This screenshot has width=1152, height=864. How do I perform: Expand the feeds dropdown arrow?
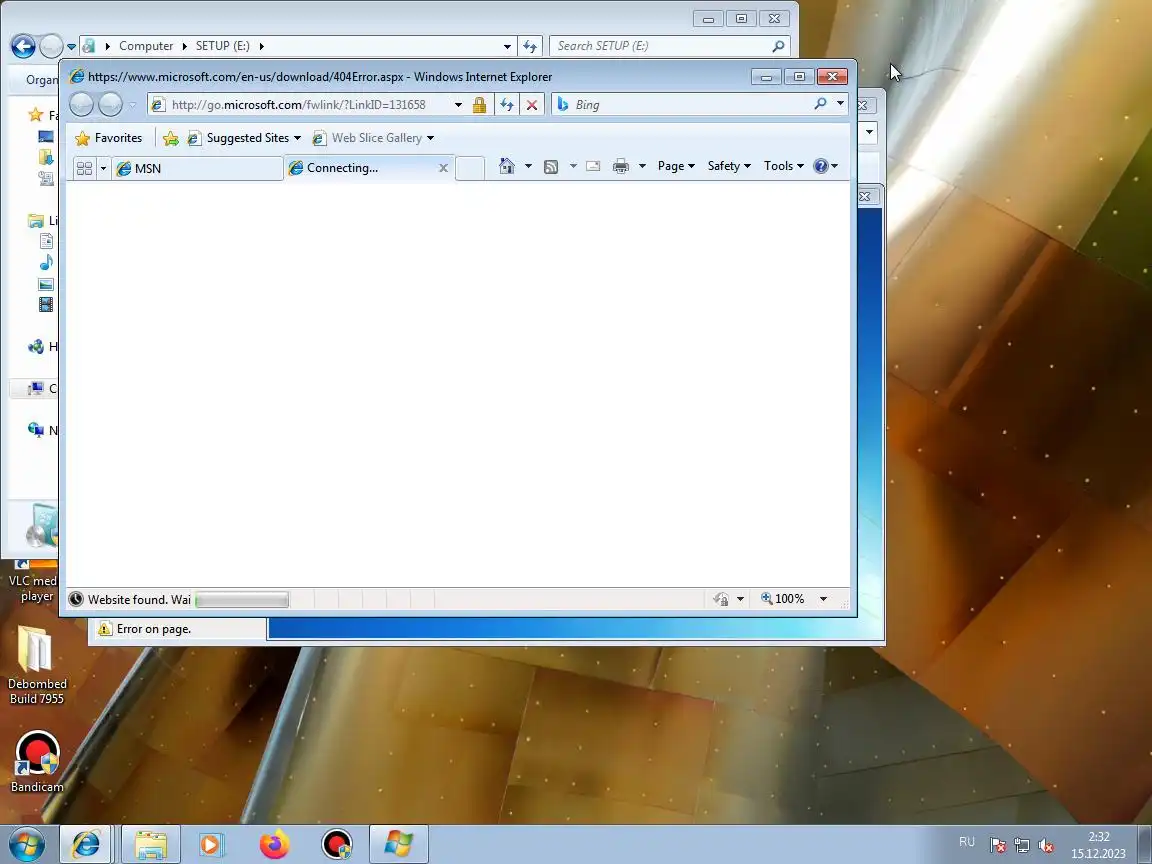coord(573,166)
